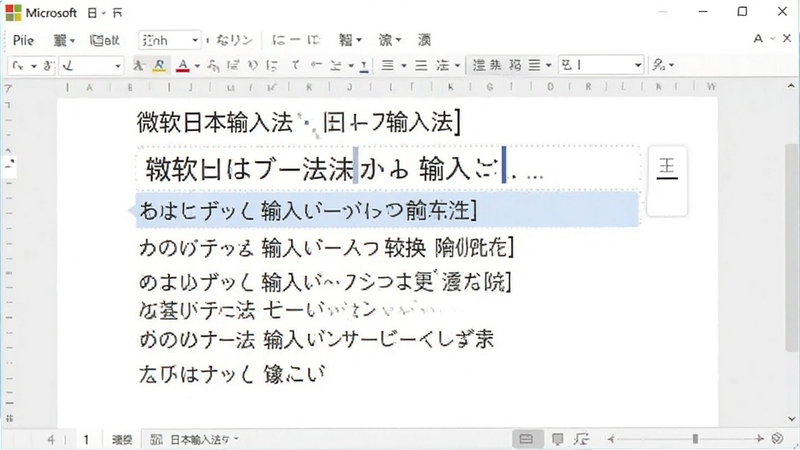Viewport: 800px width, 450px height.
Task: Switch to the selected print layout view button
Action: (527, 439)
